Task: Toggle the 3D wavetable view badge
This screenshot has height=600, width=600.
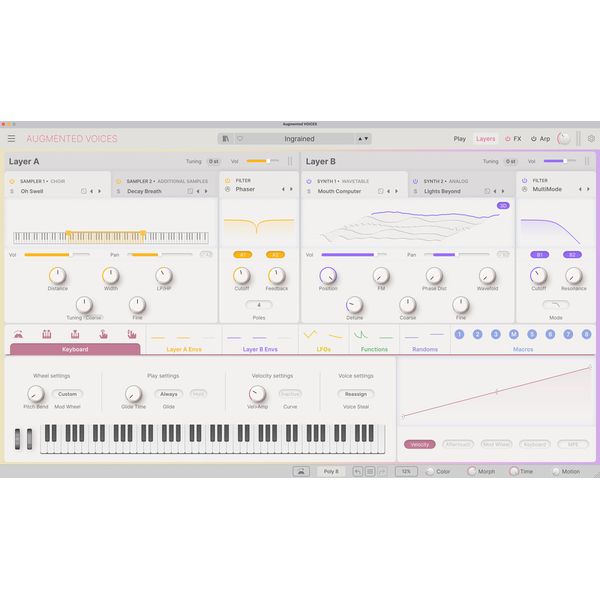Action: point(503,205)
